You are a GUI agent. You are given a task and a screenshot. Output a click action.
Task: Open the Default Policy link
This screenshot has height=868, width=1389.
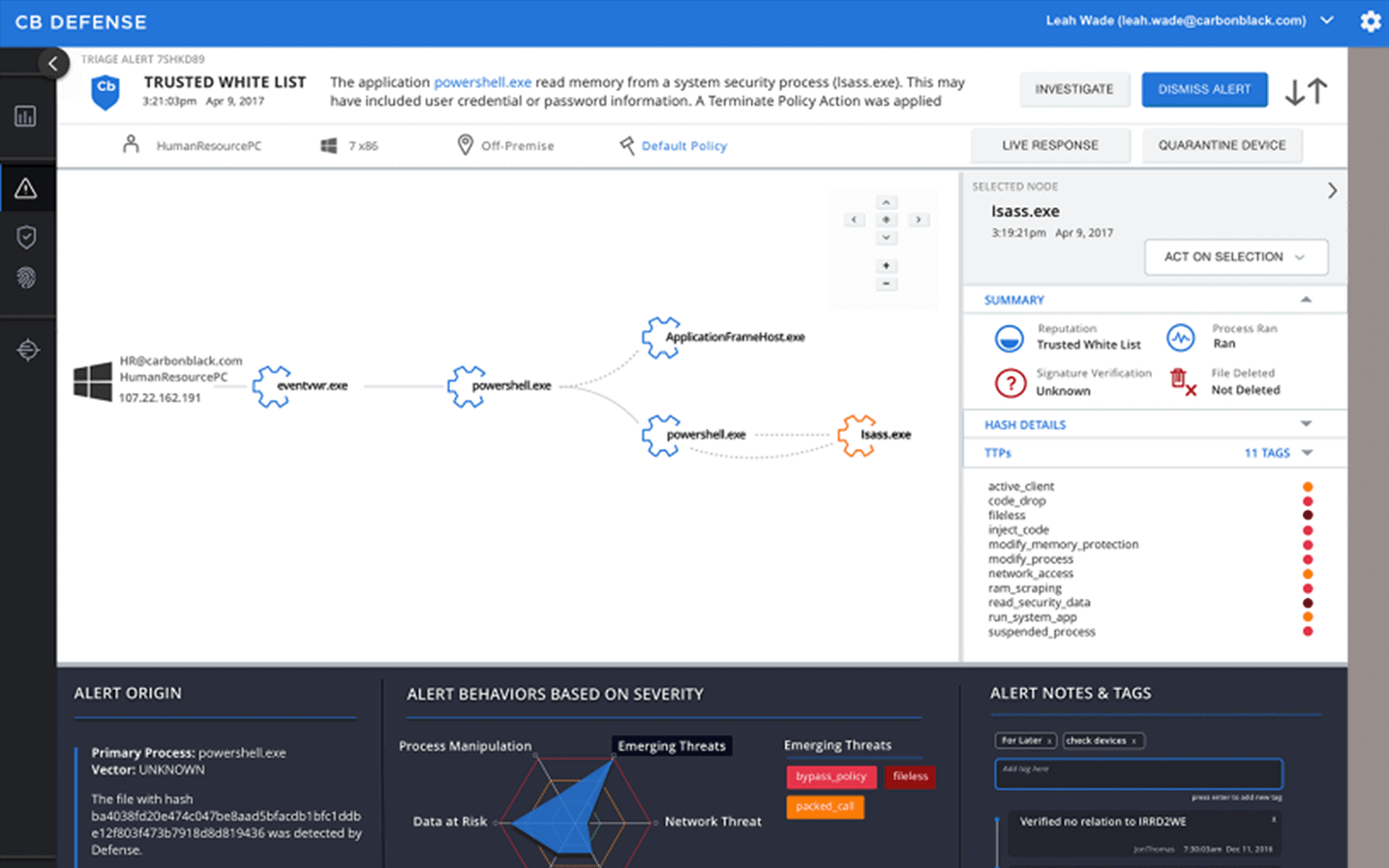pos(684,146)
